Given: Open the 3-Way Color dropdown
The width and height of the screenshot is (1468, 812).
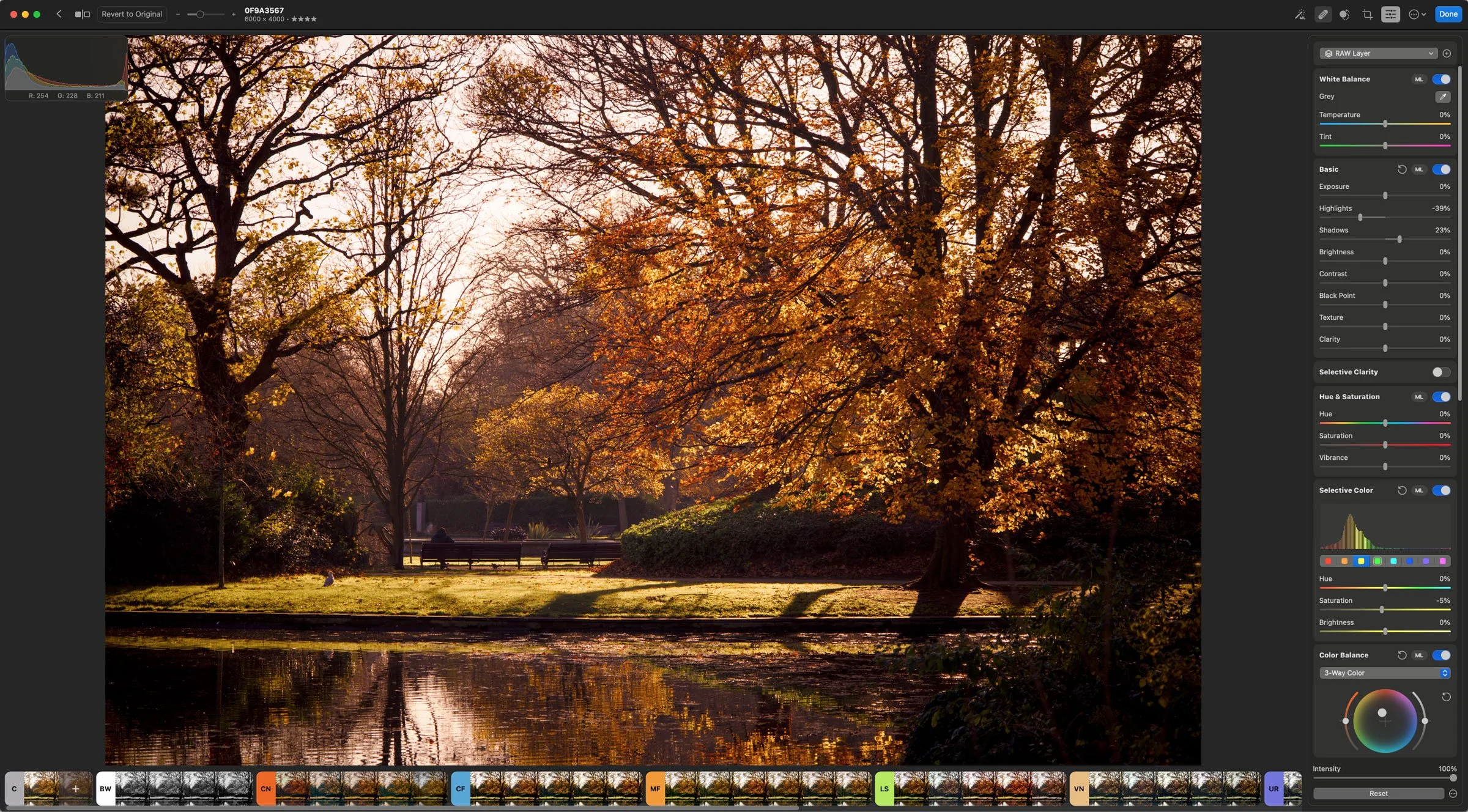Looking at the screenshot, I should coord(1384,673).
